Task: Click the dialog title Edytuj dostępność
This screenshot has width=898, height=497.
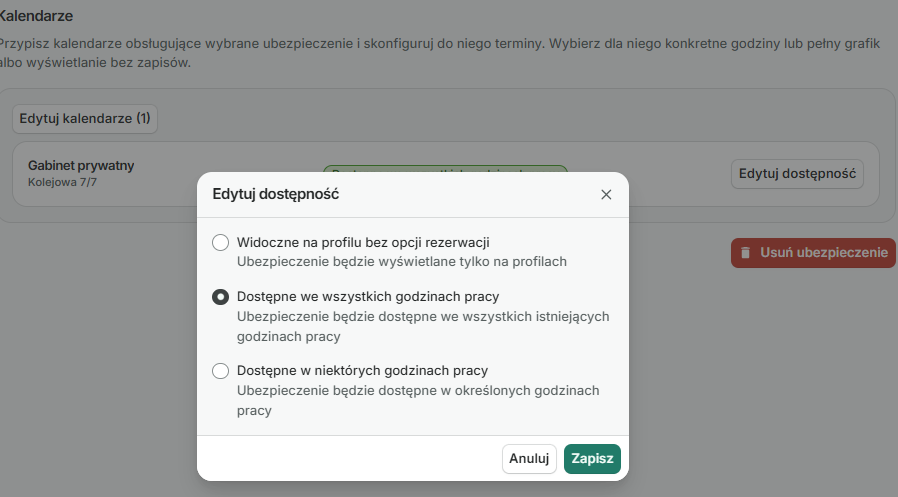Action: 275,194
